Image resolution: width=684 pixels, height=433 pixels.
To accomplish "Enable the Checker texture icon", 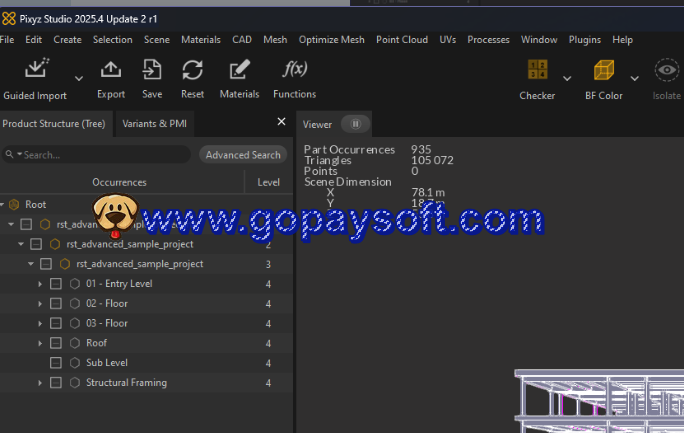I will pos(537,70).
